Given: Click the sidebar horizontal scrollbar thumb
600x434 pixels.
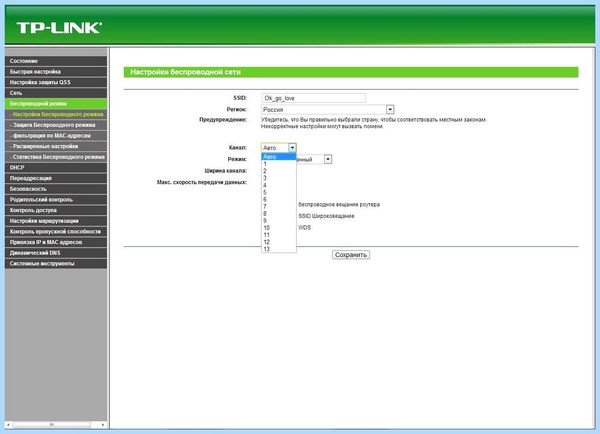Looking at the screenshot, I should pos(52,425).
